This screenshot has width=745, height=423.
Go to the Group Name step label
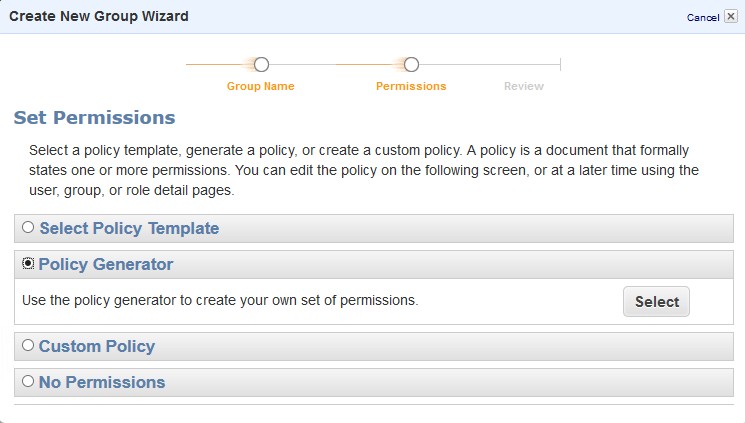(261, 86)
